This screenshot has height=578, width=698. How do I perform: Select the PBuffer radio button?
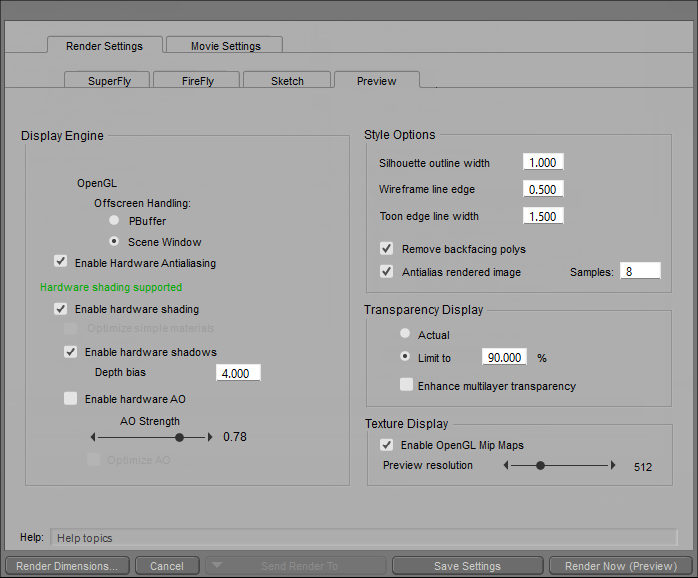coord(115,221)
